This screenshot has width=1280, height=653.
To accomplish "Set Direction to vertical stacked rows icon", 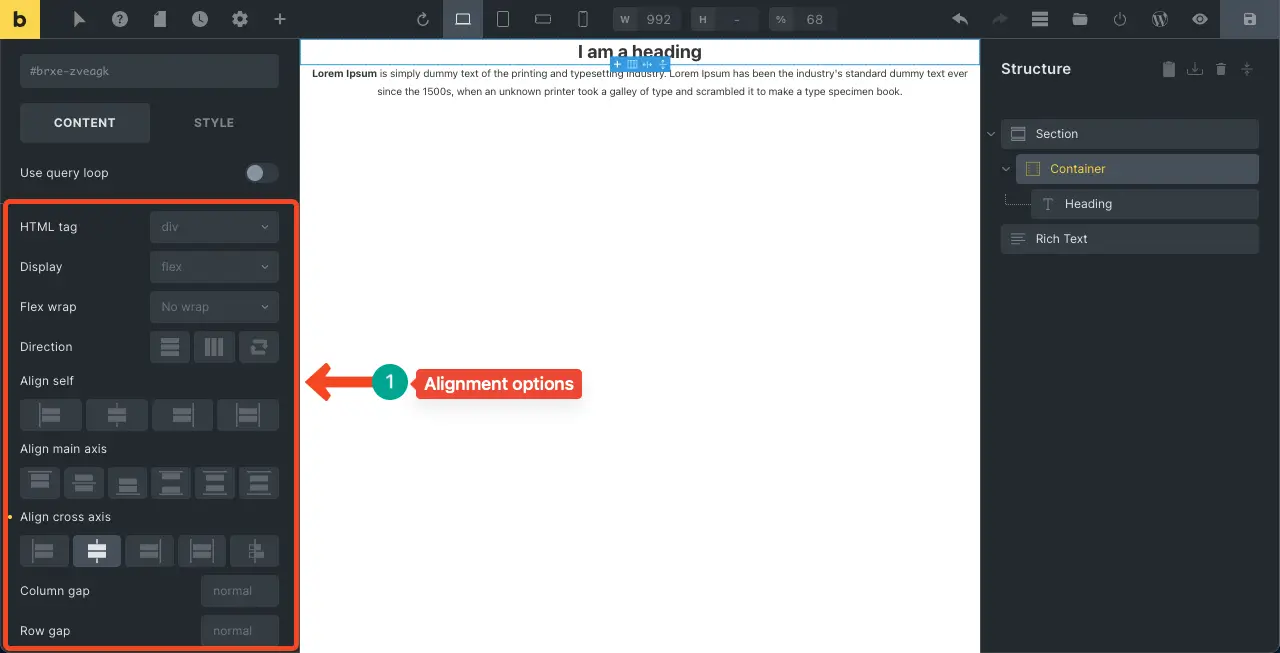I will [170, 347].
